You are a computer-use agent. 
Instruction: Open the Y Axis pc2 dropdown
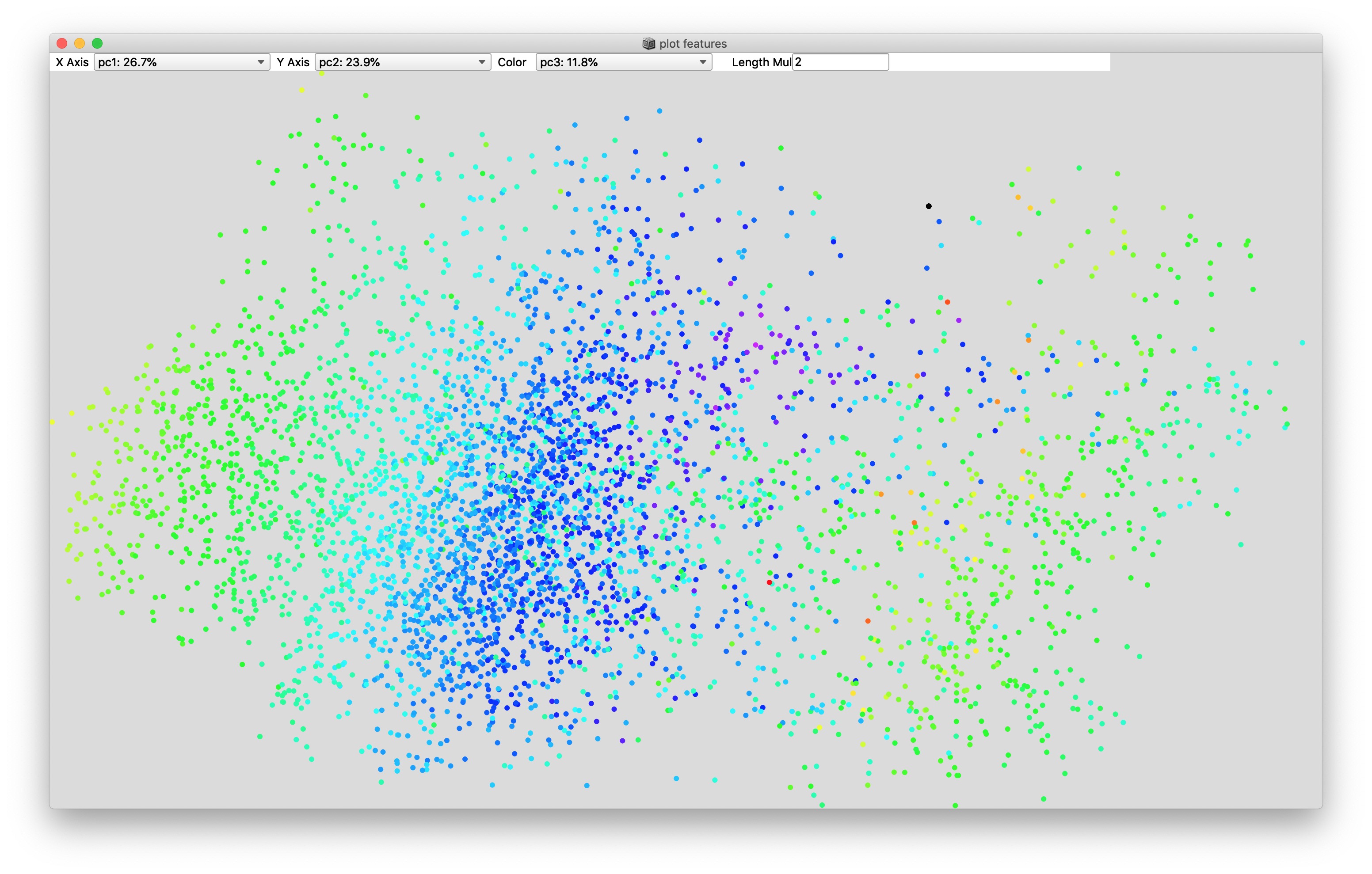[402, 62]
